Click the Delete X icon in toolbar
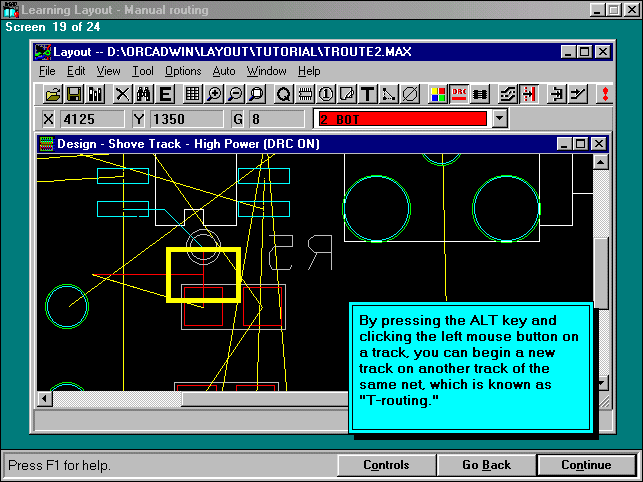Image resolution: width=643 pixels, height=482 pixels. [x=122, y=94]
